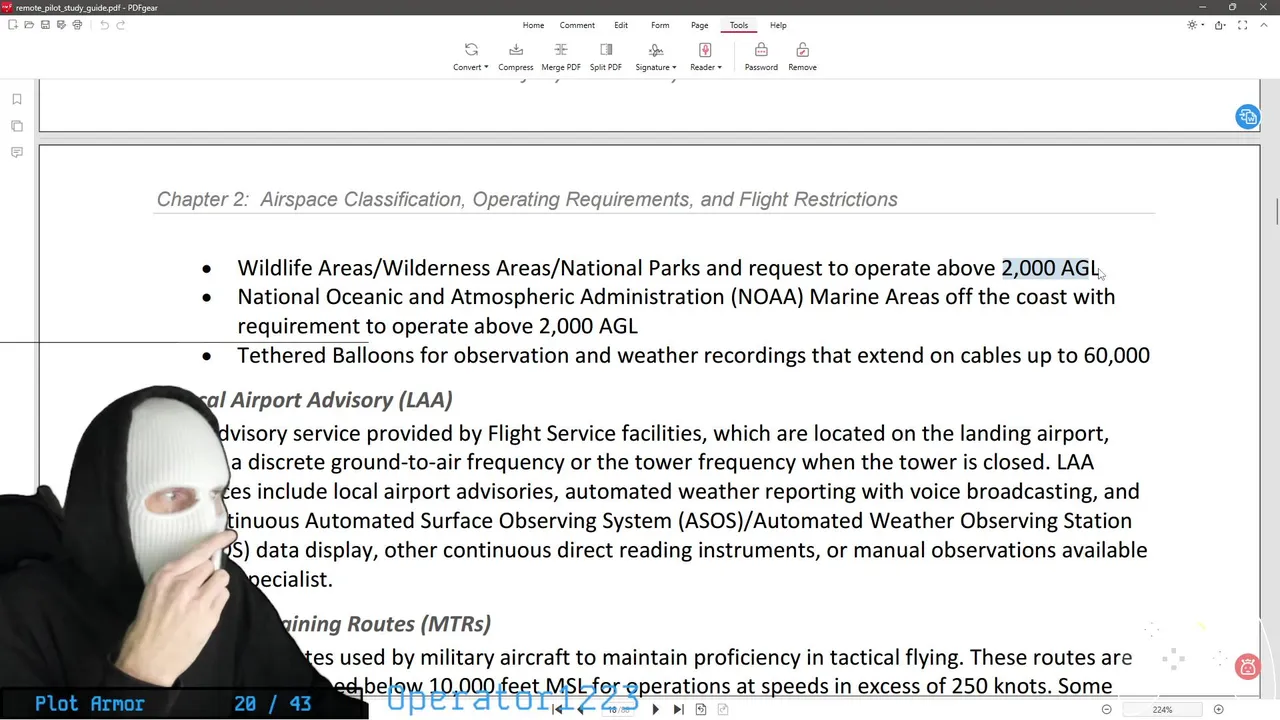Click the Save As icon in quick toolbar

(61, 25)
